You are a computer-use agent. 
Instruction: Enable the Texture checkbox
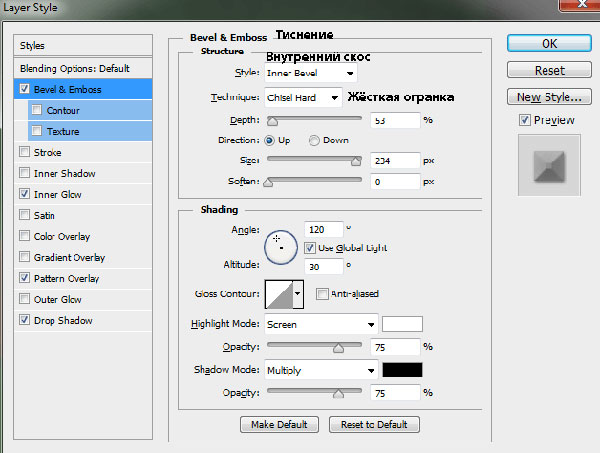click(37, 131)
